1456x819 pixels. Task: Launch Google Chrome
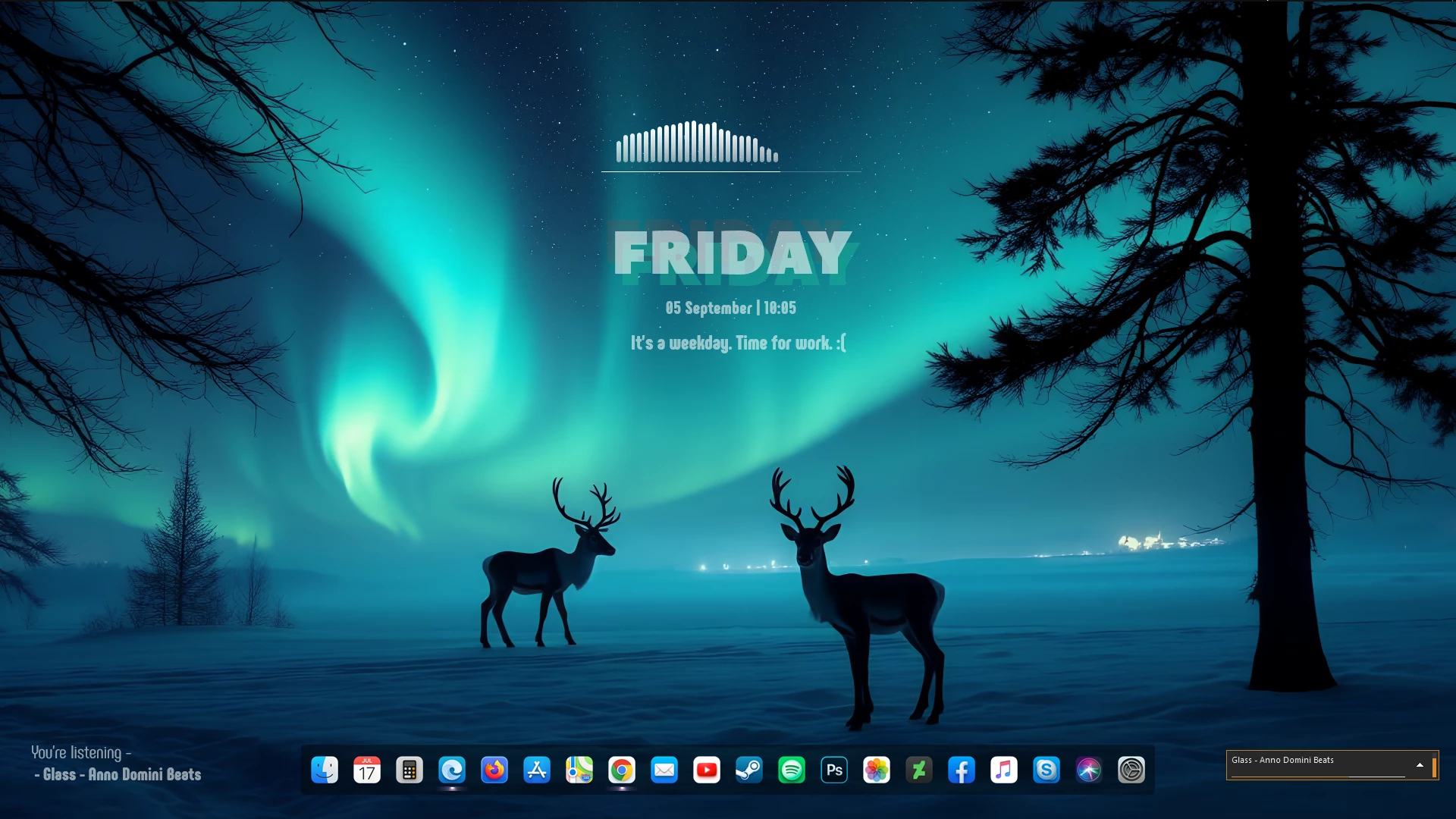point(622,770)
